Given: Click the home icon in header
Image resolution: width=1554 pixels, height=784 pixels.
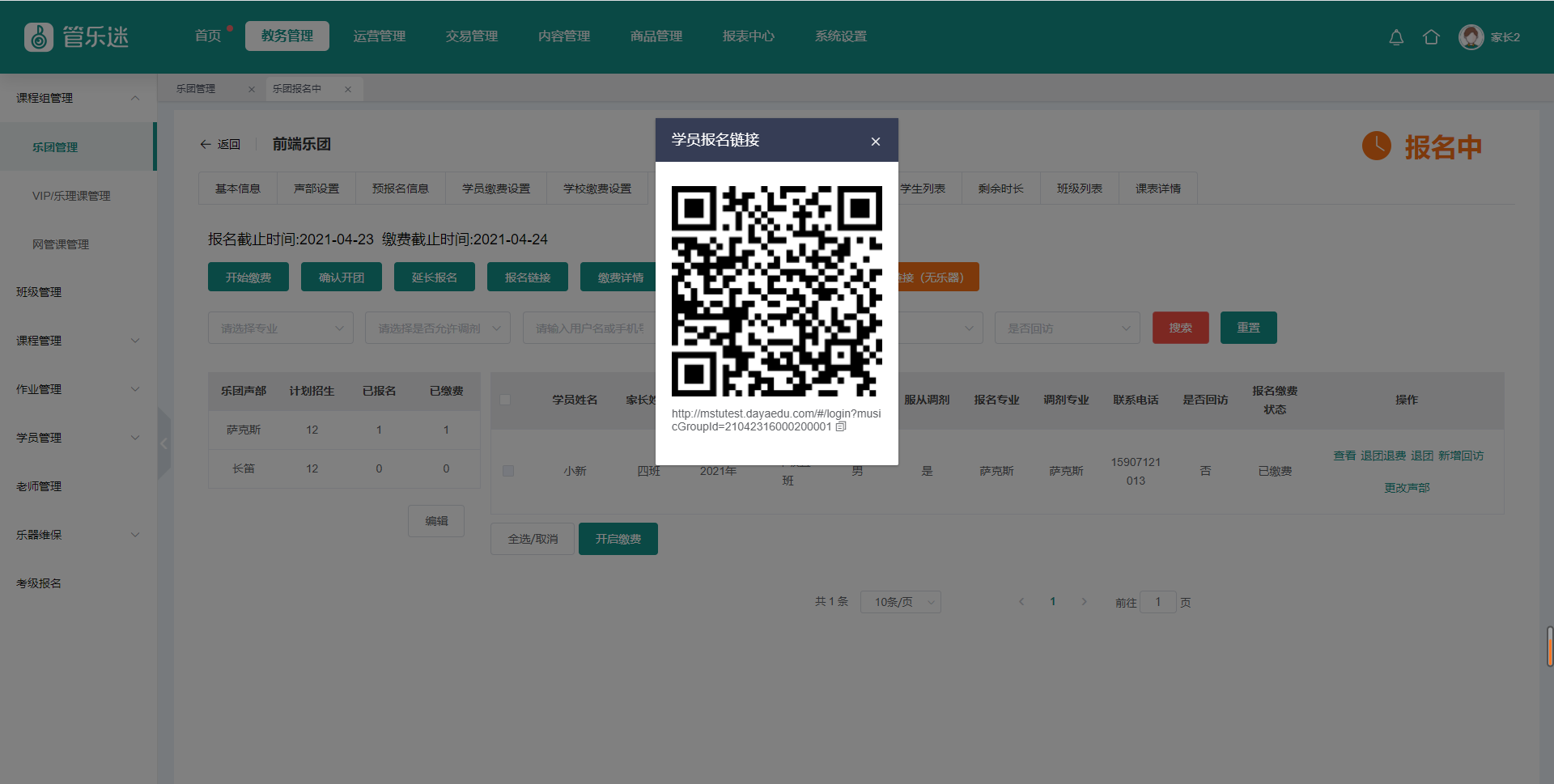Looking at the screenshot, I should (1431, 37).
